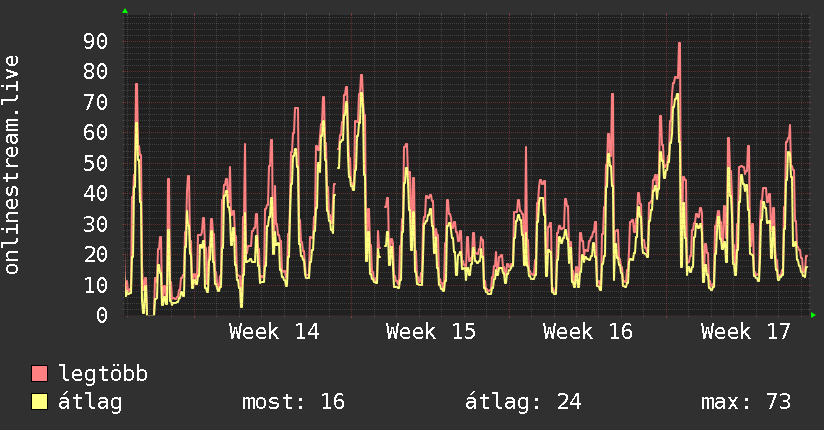
Task: Click the highest red peak near 90
Action: coord(679,44)
